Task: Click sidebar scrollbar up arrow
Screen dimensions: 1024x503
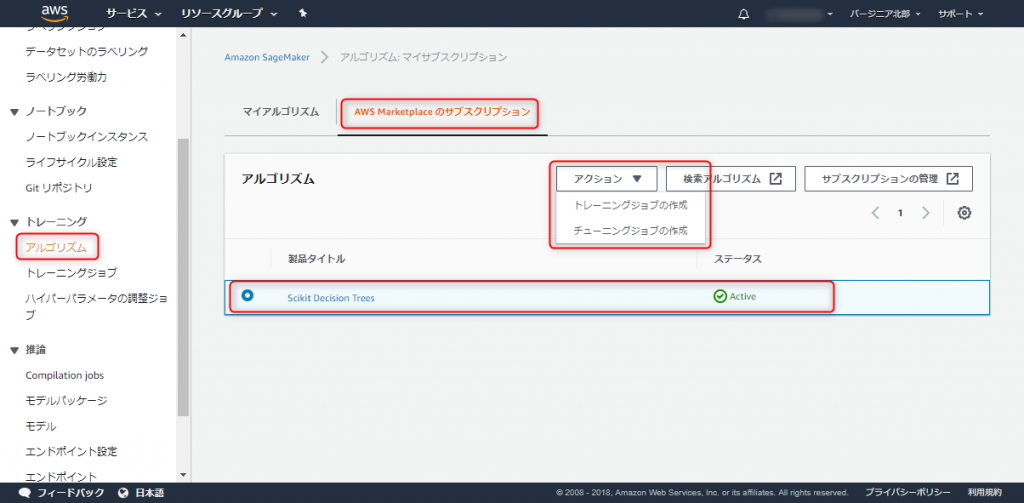Action: pos(183,34)
